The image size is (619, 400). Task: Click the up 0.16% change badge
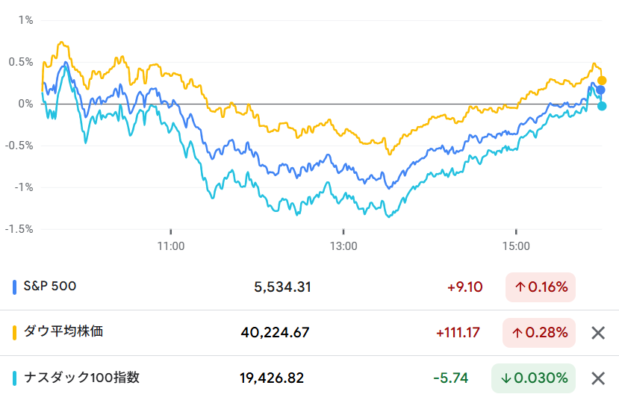click(541, 288)
